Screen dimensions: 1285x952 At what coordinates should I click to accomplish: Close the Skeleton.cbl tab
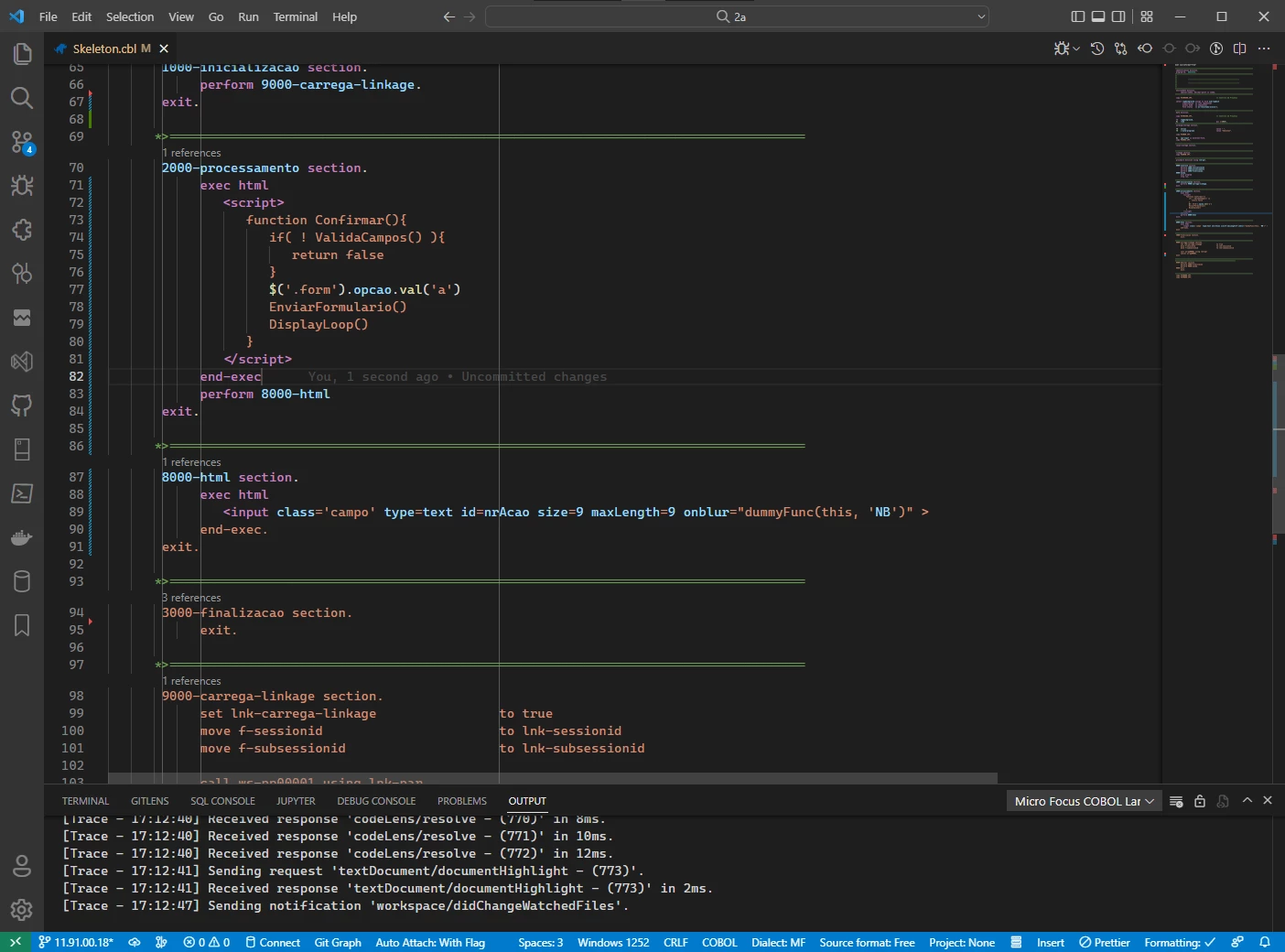[164, 49]
